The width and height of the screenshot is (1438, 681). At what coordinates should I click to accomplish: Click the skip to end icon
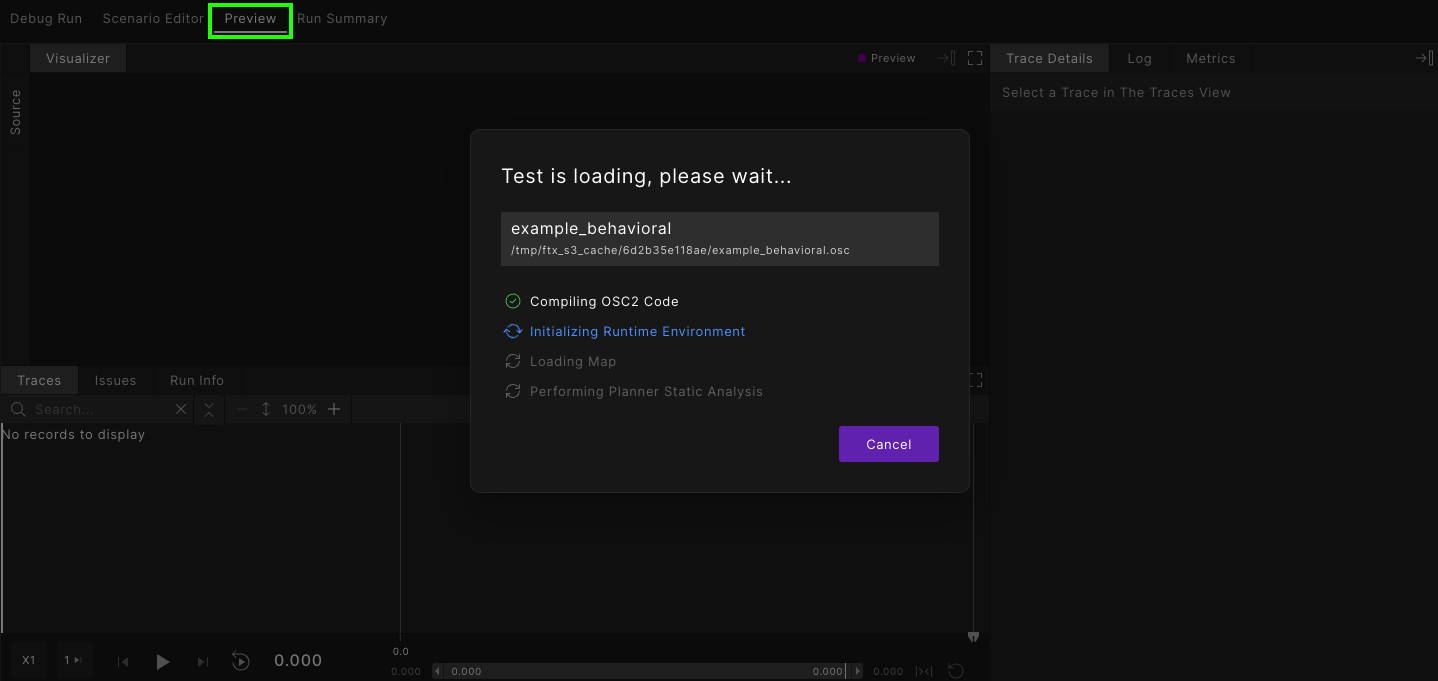click(x=203, y=661)
